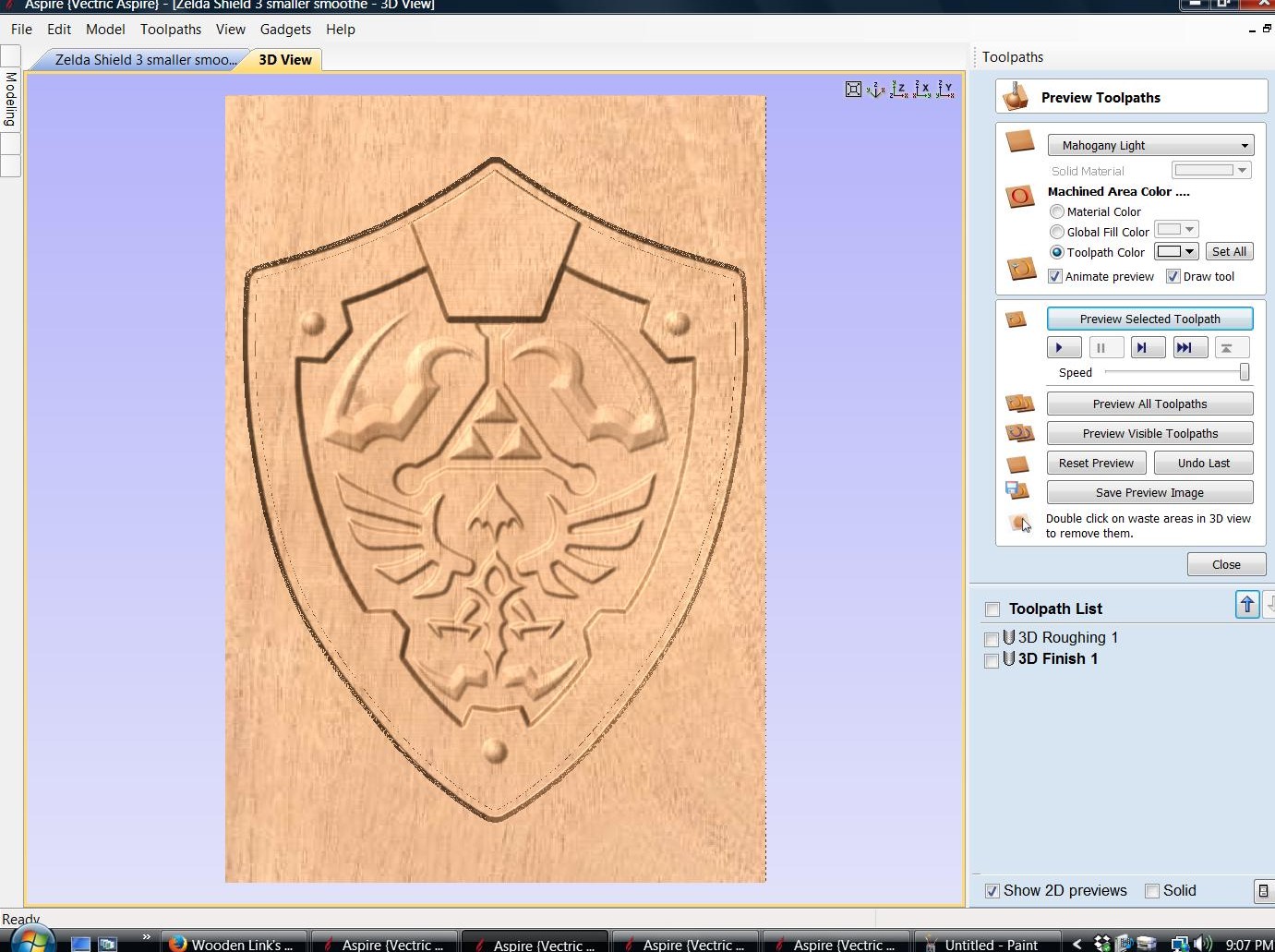This screenshot has width=1275, height=952.
Task: Click the Undo Last button
Action: 1204,463
